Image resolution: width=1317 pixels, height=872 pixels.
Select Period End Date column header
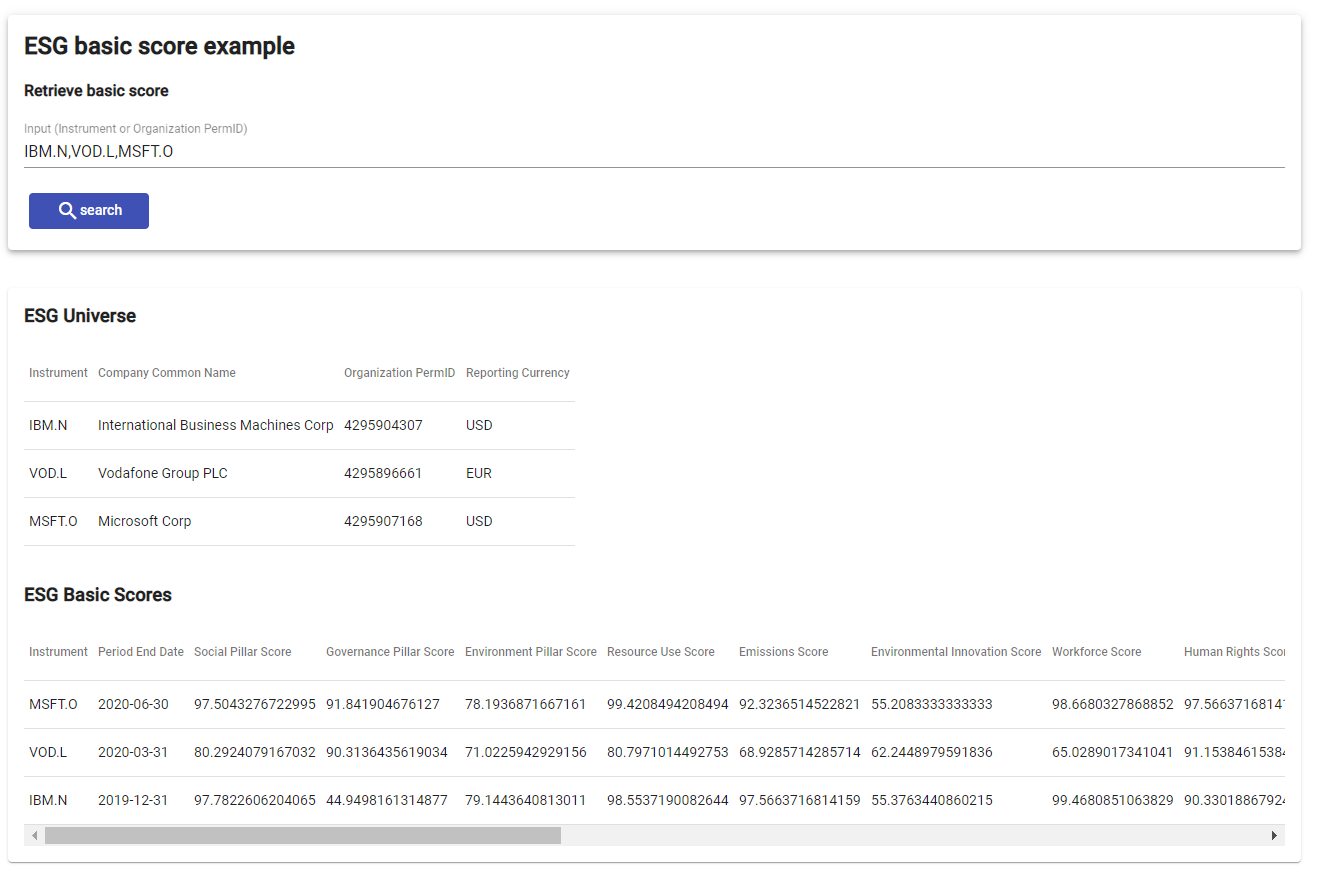pyautogui.click(x=141, y=652)
